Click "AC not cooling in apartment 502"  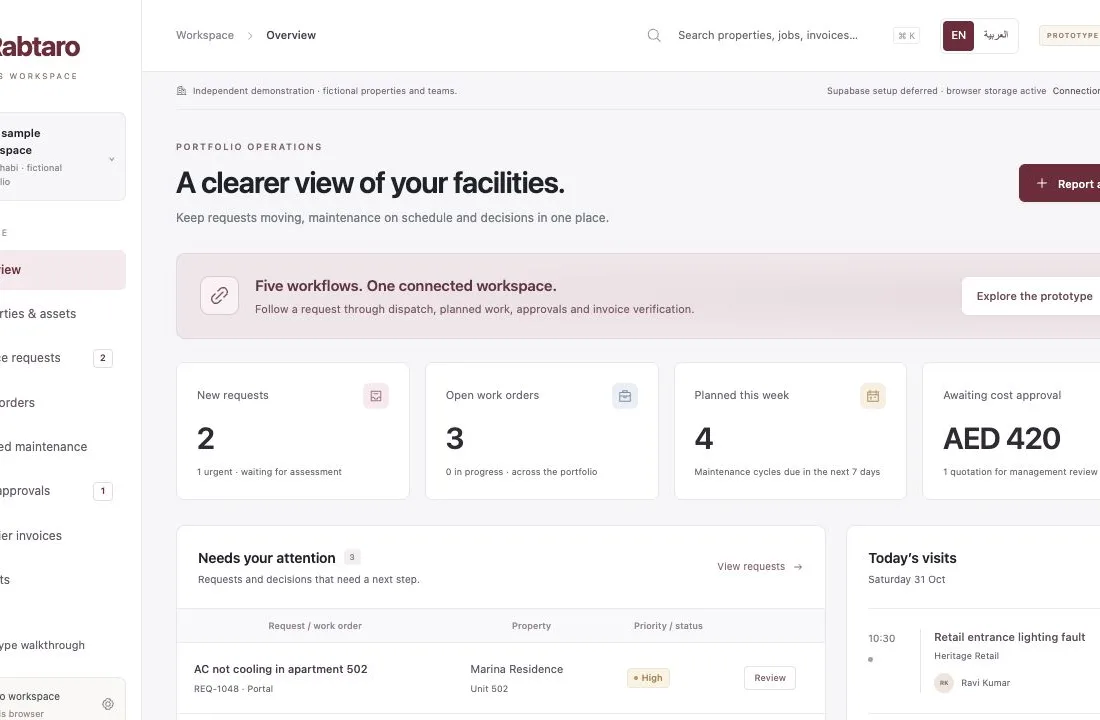[x=281, y=669]
